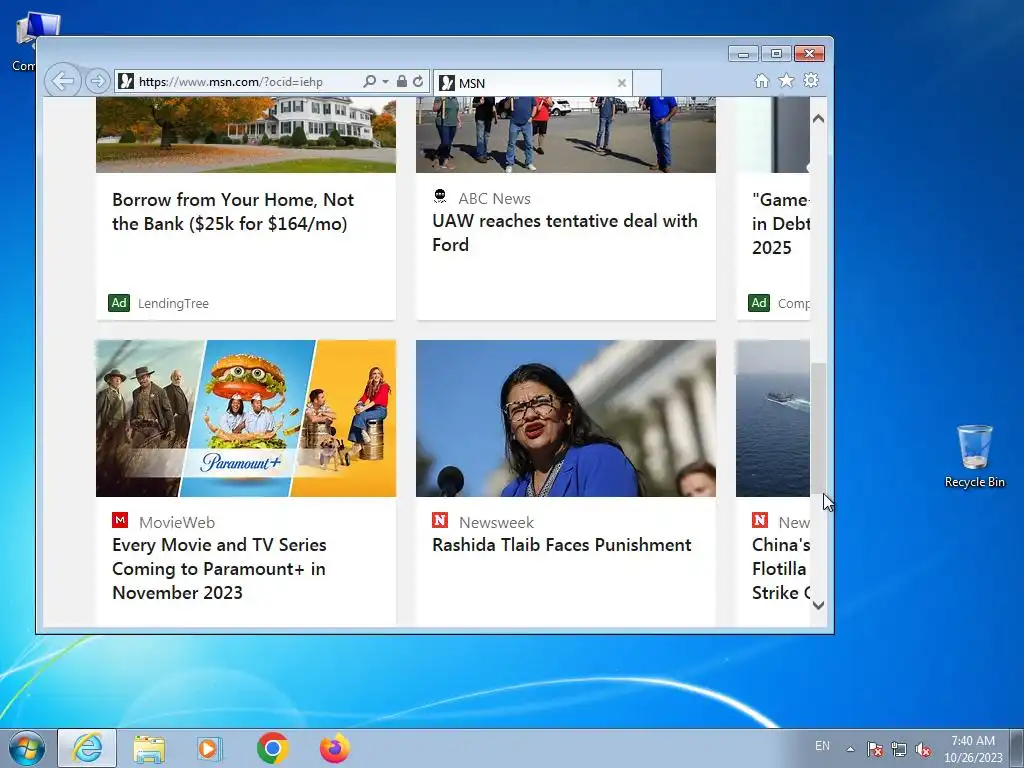Open UAW reaches tentative deal with Ford
This screenshot has width=1024, height=768.
[x=565, y=232]
